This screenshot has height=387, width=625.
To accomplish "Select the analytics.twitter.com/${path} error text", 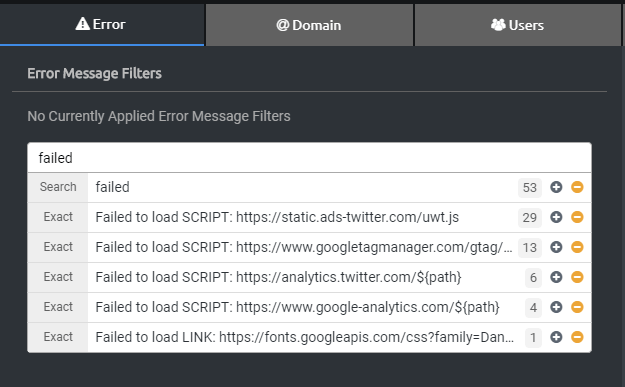I will pyautogui.click(x=278, y=277).
